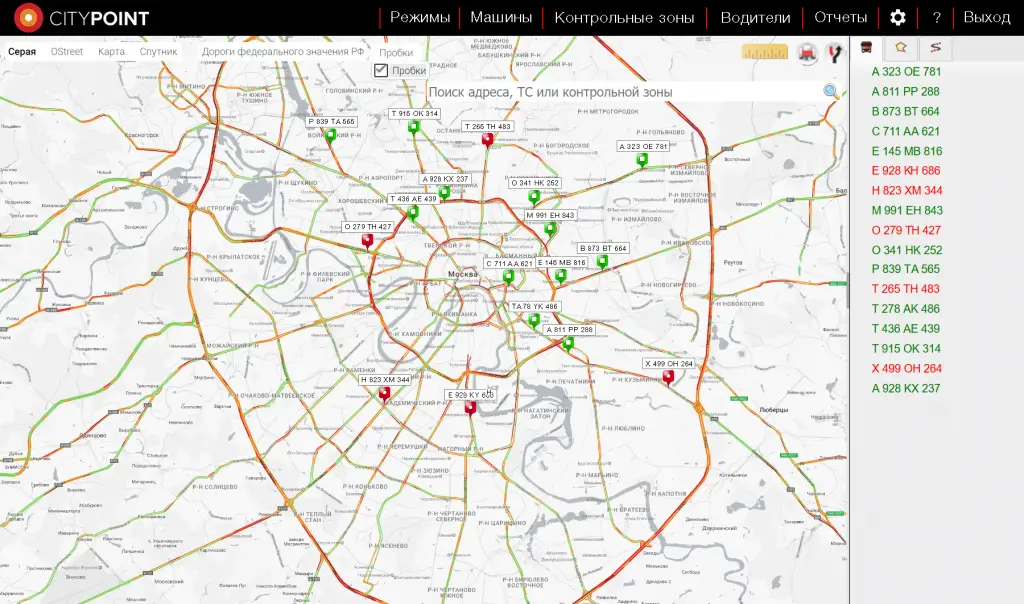Click the Выход logout link

[x=986, y=18]
